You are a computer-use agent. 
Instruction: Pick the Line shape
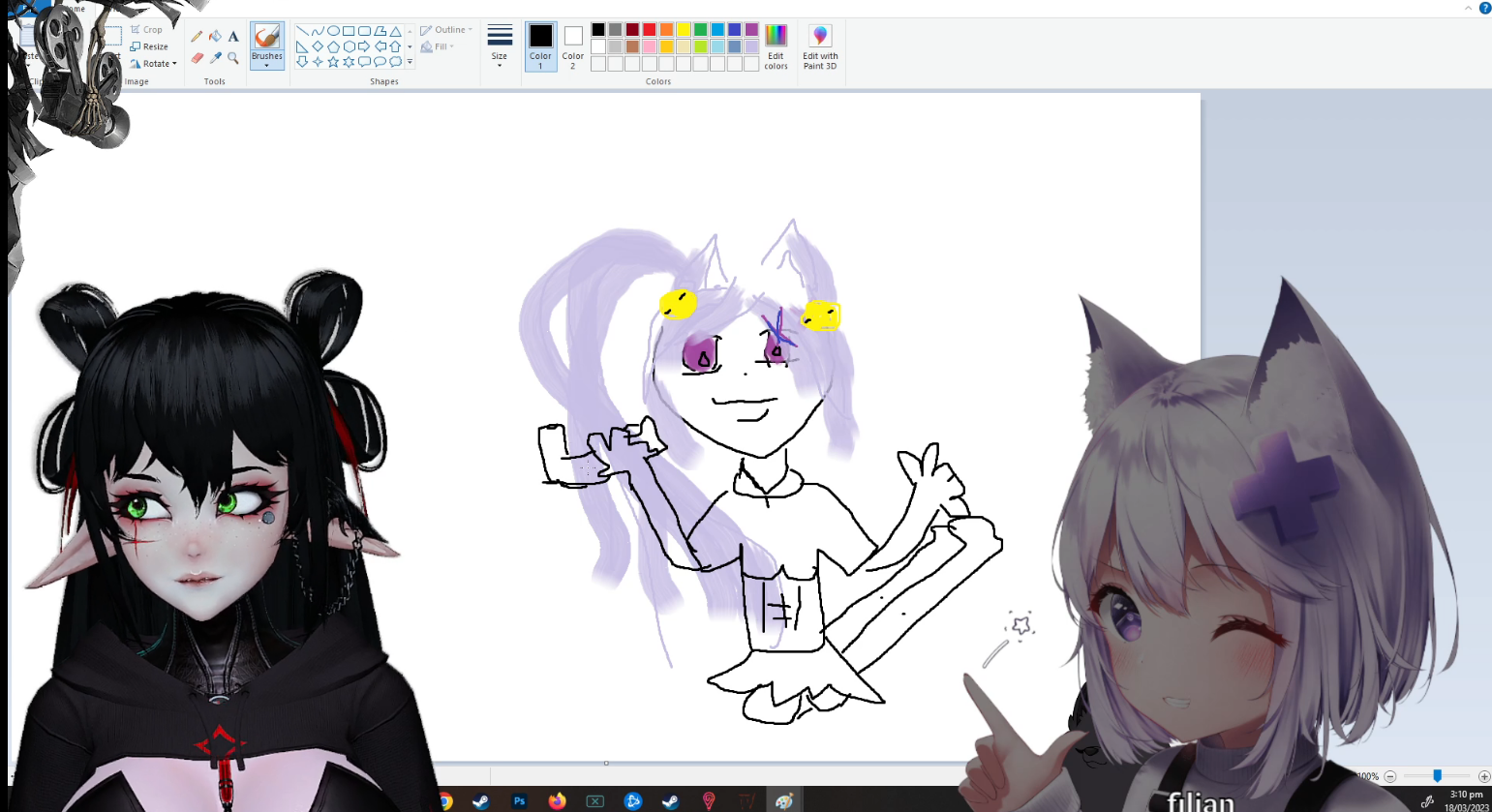click(x=302, y=31)
